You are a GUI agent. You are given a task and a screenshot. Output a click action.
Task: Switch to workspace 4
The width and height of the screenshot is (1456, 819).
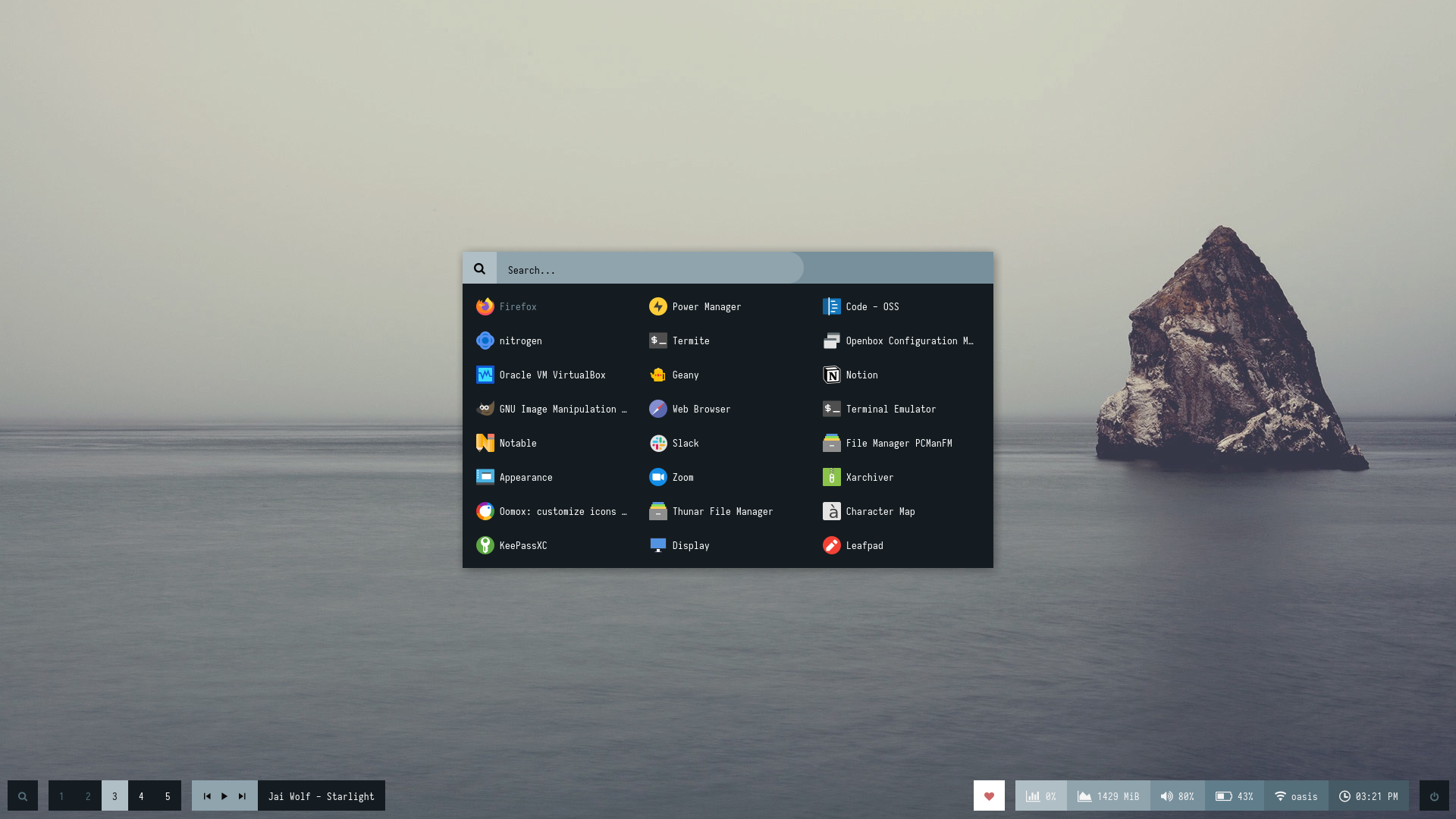point(141,796)
